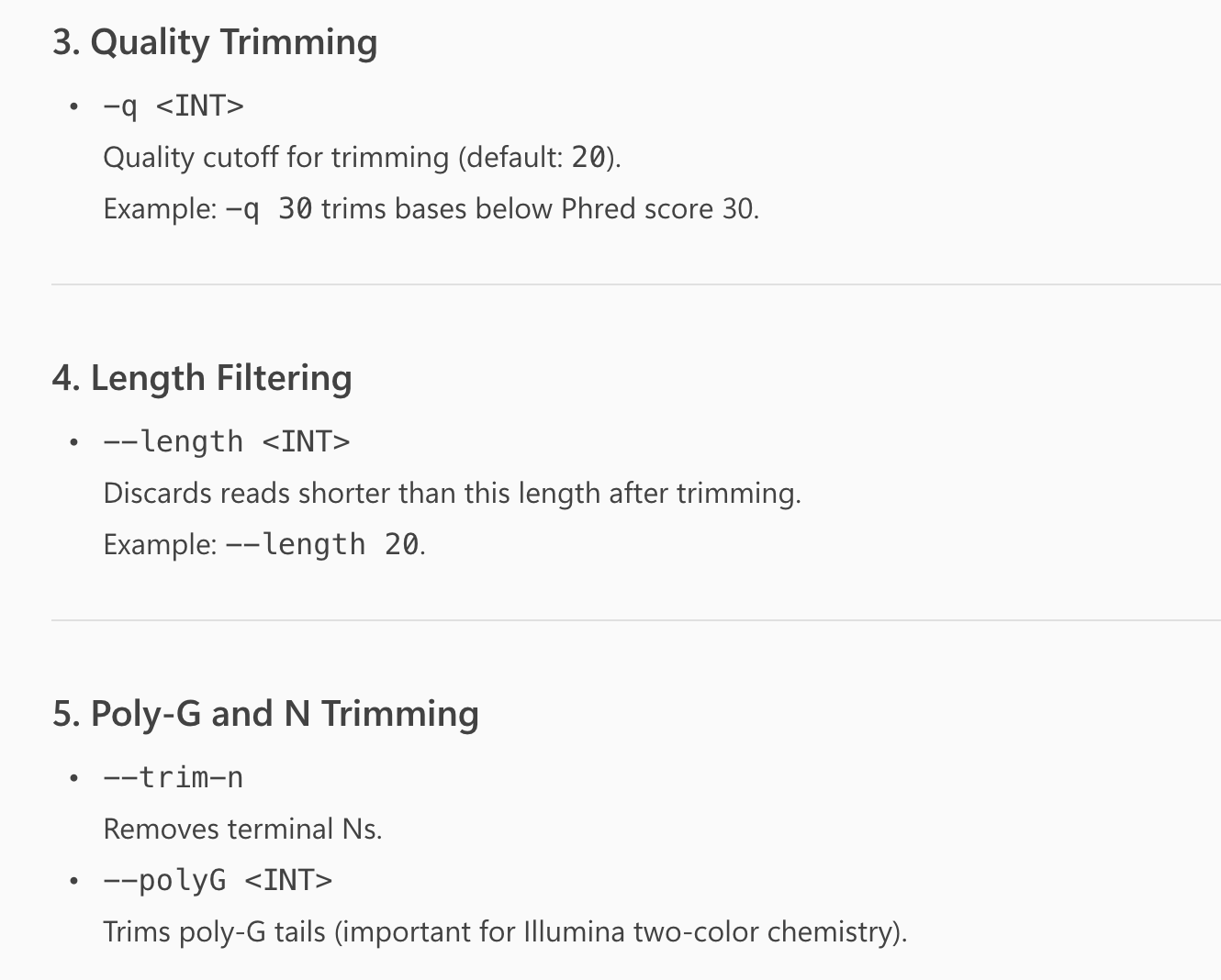
Task: Click the bullet point before "--polyG <INT>"
Action: tap(74, 882)
